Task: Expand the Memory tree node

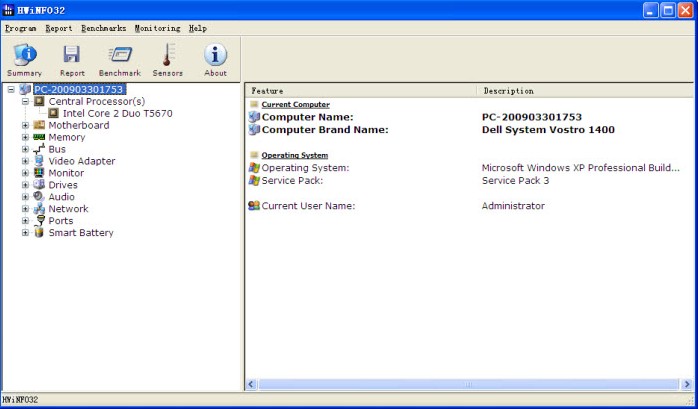Action: [26, 137]
